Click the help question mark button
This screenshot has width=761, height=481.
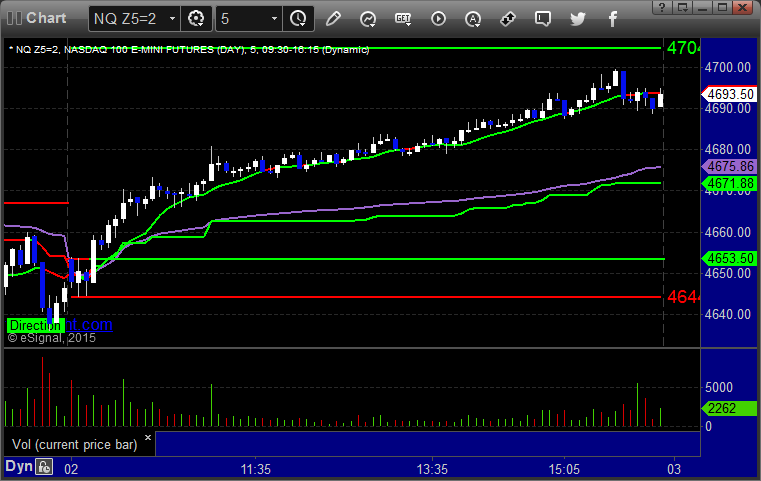tap(662, 7)
